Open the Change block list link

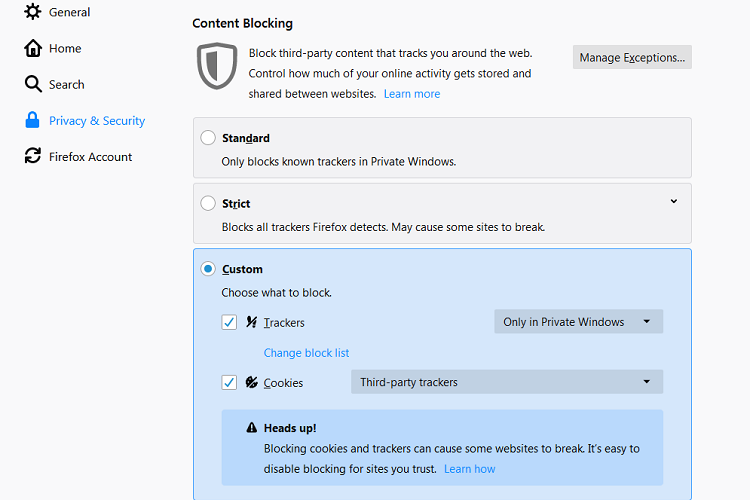tap(306, 353)
